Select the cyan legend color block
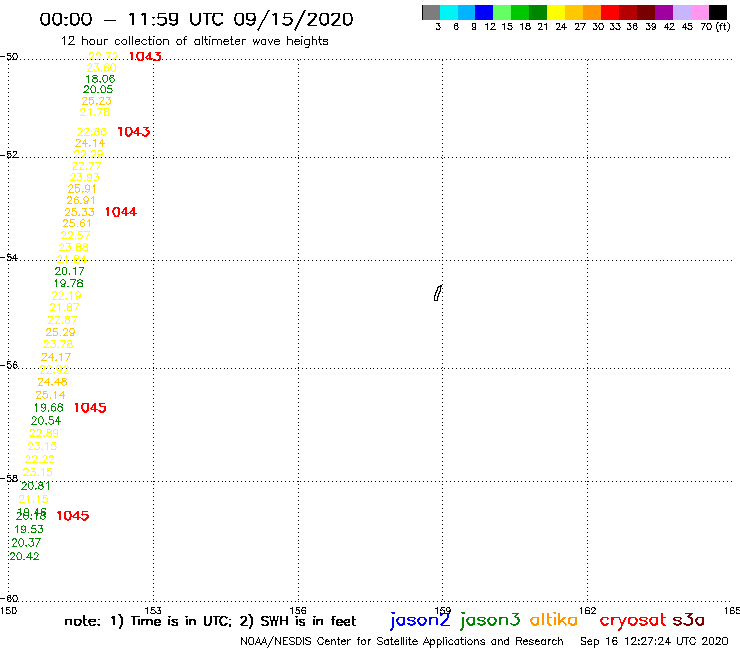Screen dimensions: 740x650 449,12
